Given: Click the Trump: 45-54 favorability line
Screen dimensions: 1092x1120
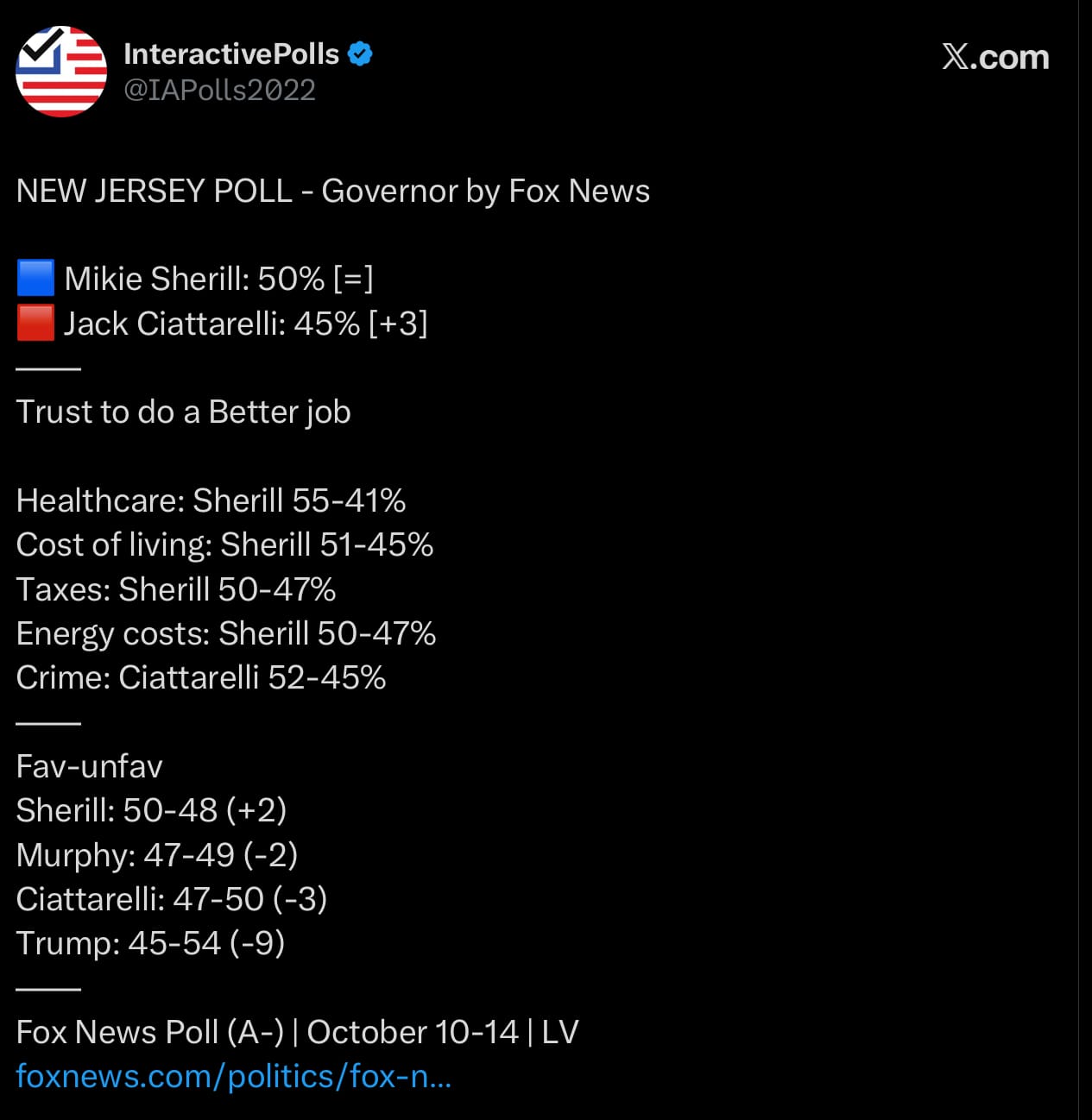Looking at the screenshot, I should [x=150, y=943].
